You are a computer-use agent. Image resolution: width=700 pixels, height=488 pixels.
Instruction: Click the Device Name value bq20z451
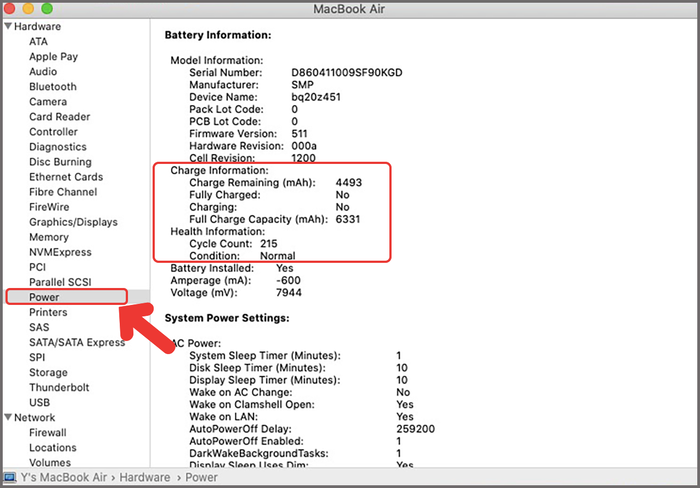point(316,97)
